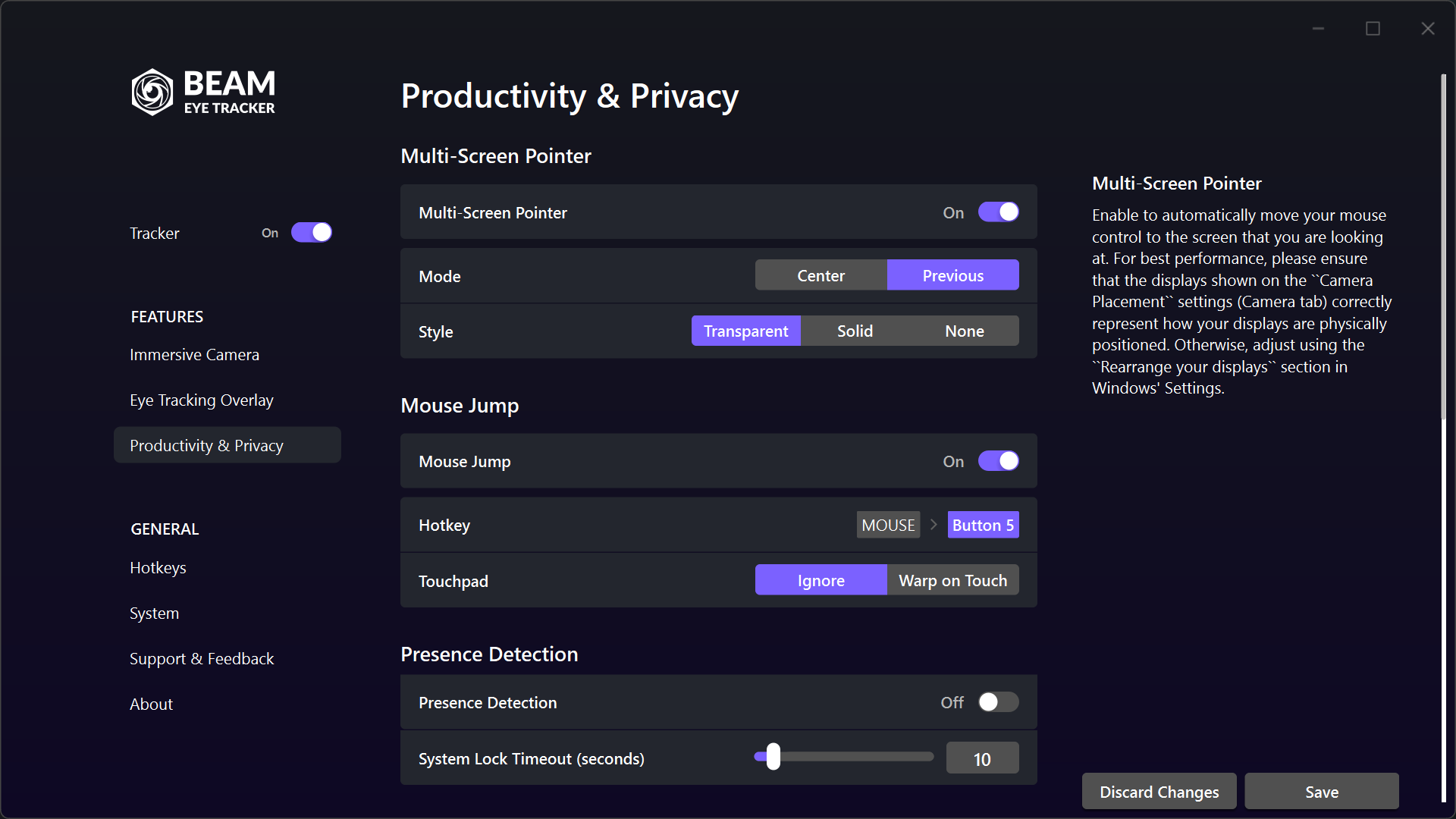This screenshot has width=1456, height=819.
Task: Disable the Multi-Screen Pointer toggle
Action: 998,212
